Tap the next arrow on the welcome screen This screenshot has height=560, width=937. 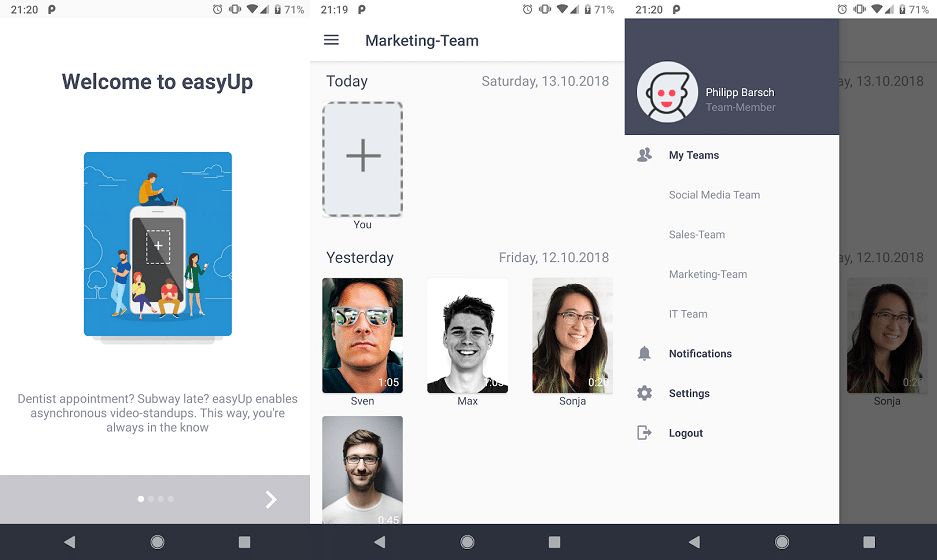(271, 499)
